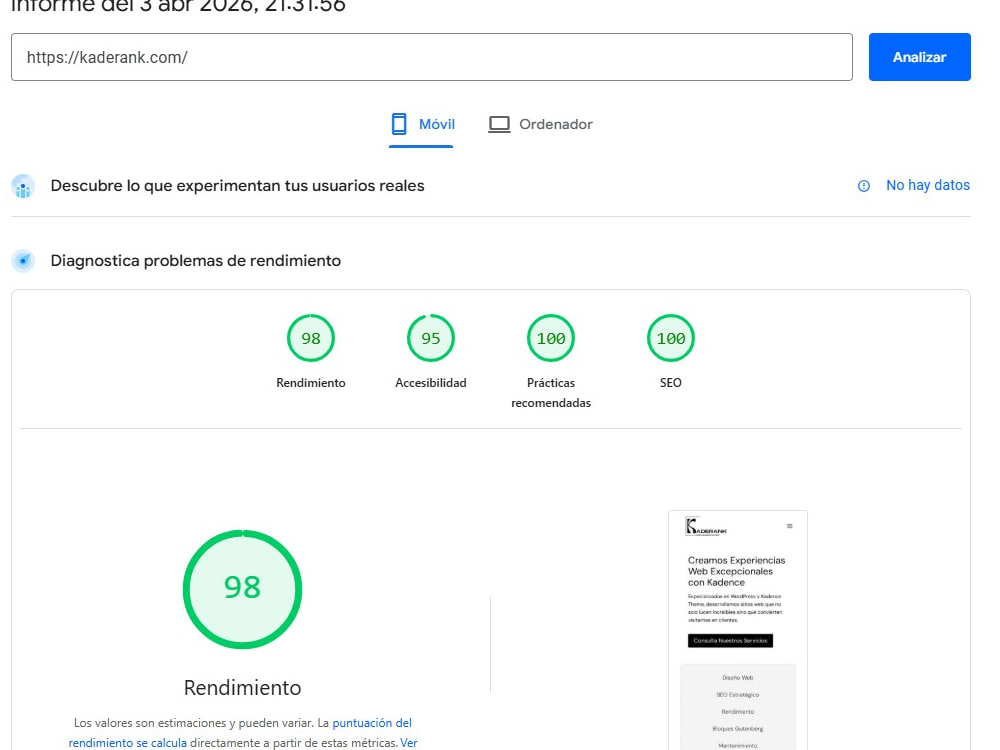Click the Kaderank mobile page screenshot thumbnail

tap(738, 630)
